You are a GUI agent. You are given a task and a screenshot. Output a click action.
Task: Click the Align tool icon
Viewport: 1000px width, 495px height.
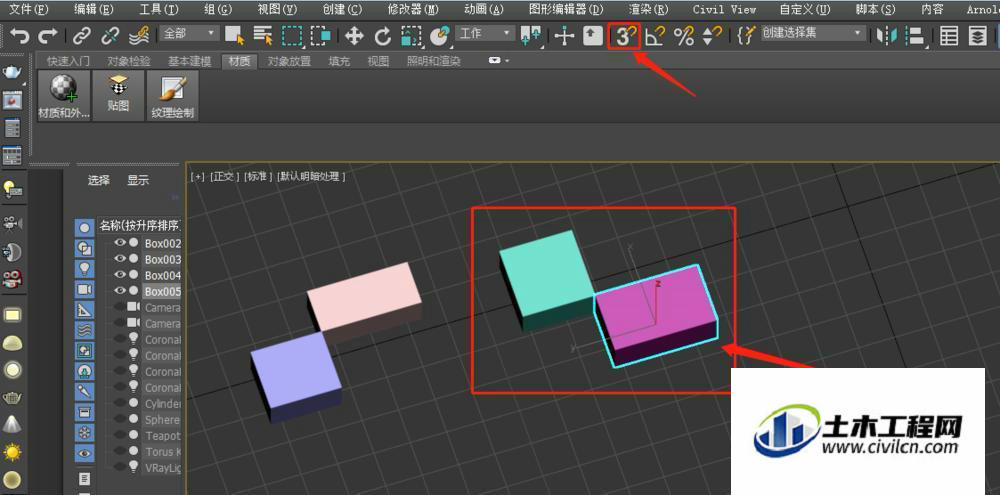[x=915, y=36]
